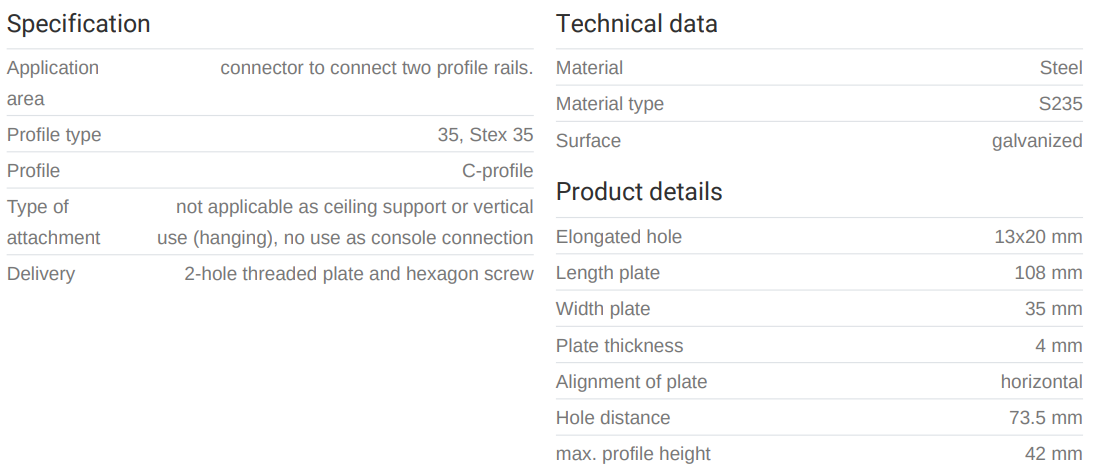The image size is (1100, 476).
Task: Click the Width plate value 35 mm
Action: click(1053, 309)
